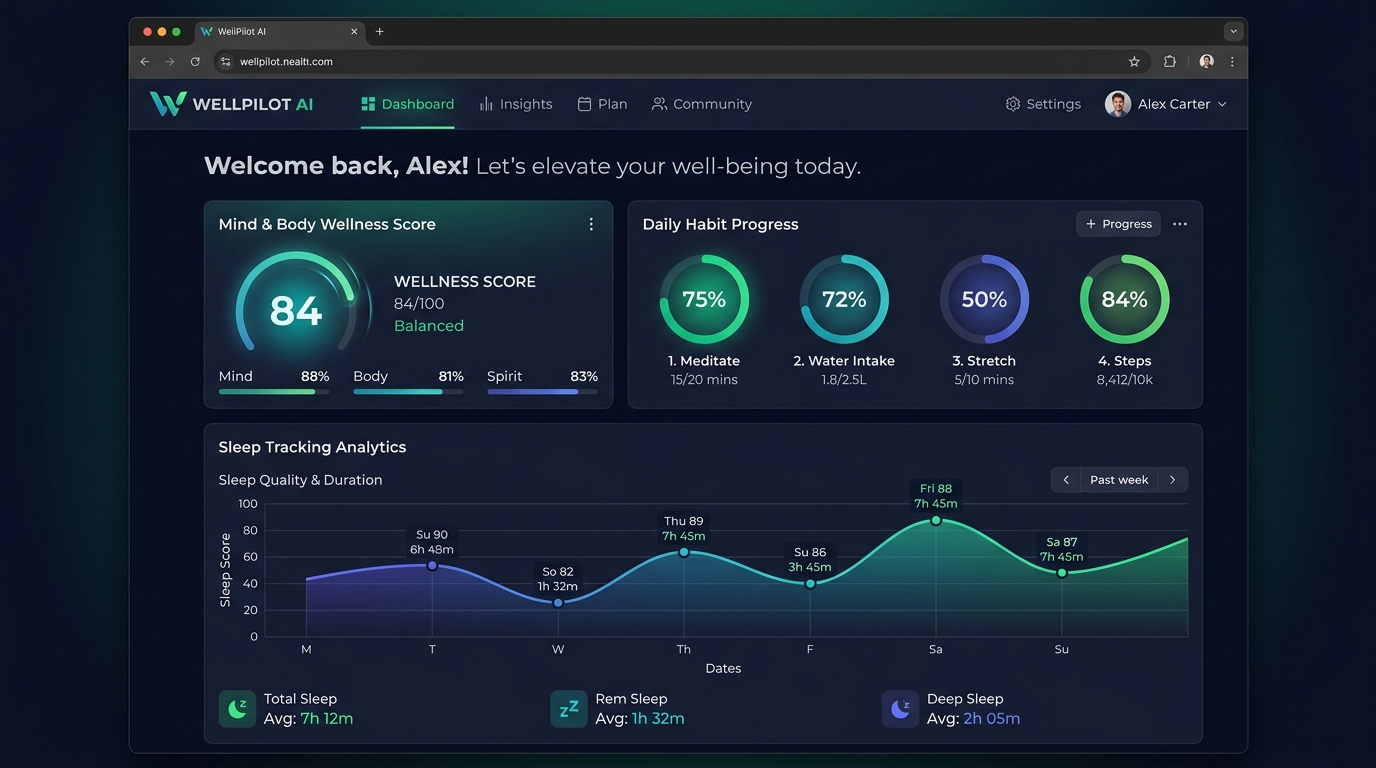Viewport: 1376px width, 768px height.
Task: Go to the Community tab
Action: coord(701,104)
